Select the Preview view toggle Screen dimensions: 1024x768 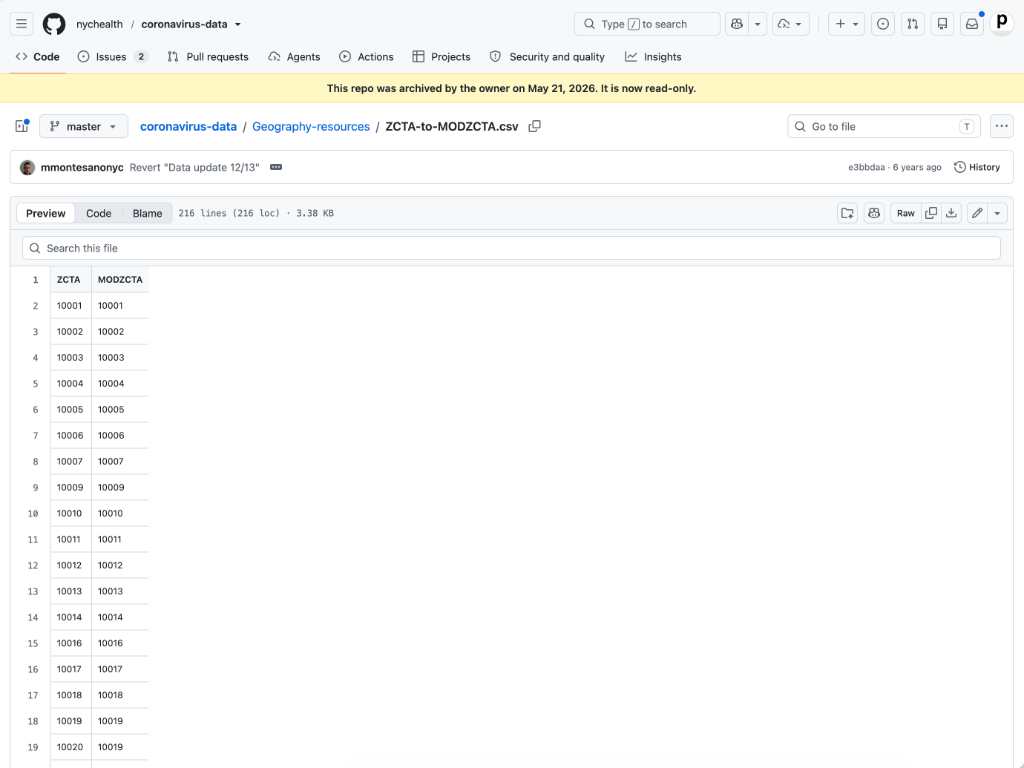coord(46,213)
